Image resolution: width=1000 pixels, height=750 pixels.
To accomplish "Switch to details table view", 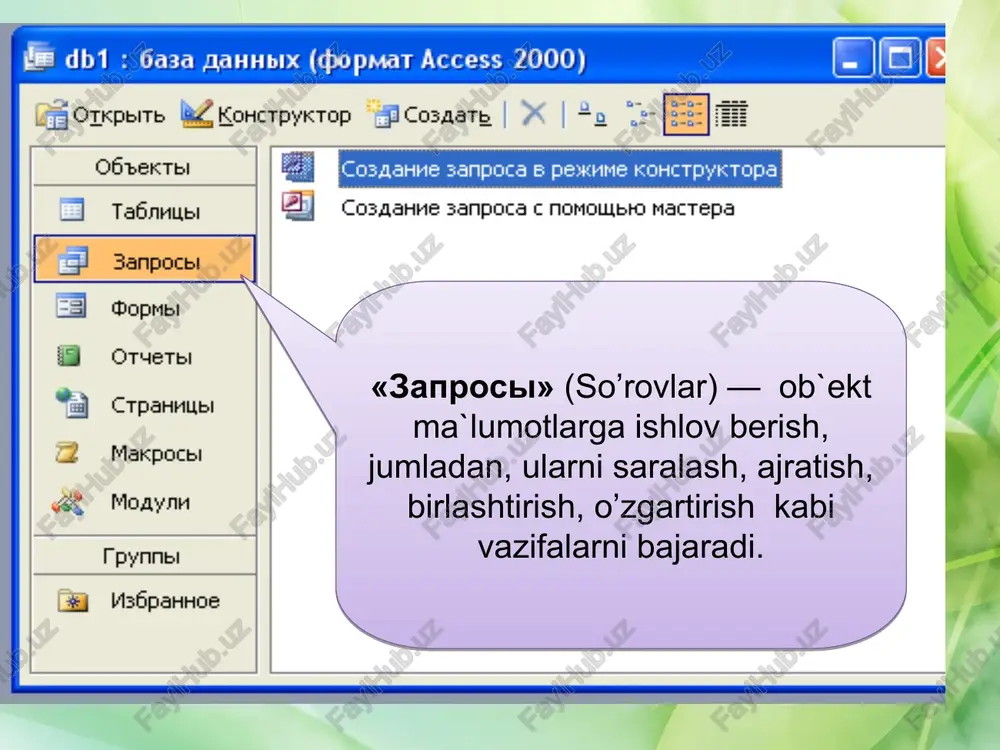I will [731, 114].
